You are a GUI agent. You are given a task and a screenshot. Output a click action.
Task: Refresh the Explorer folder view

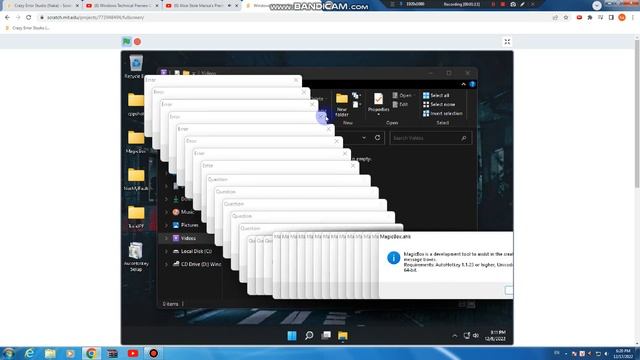(378, 138)
